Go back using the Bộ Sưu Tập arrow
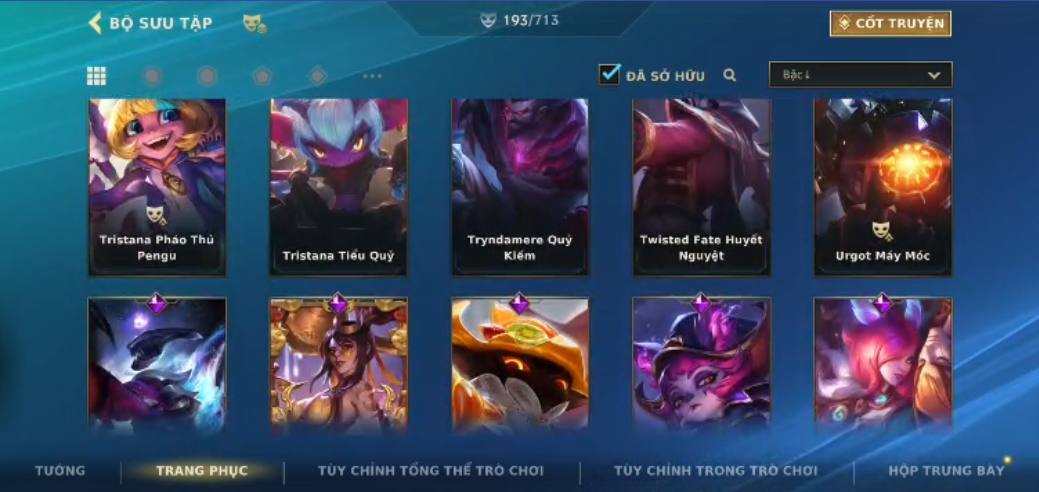 point(95,23)
